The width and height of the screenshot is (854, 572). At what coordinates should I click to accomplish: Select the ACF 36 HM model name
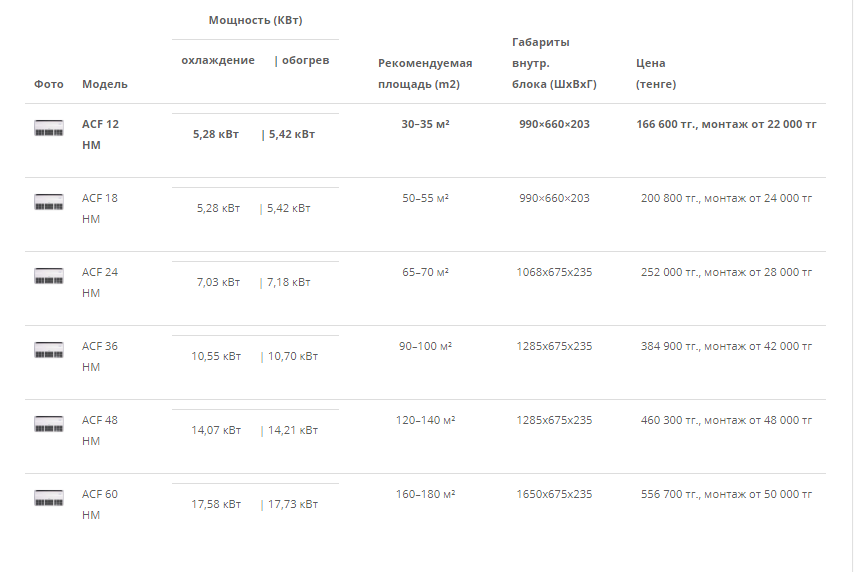pyautogui.click(x=100, y=356)
